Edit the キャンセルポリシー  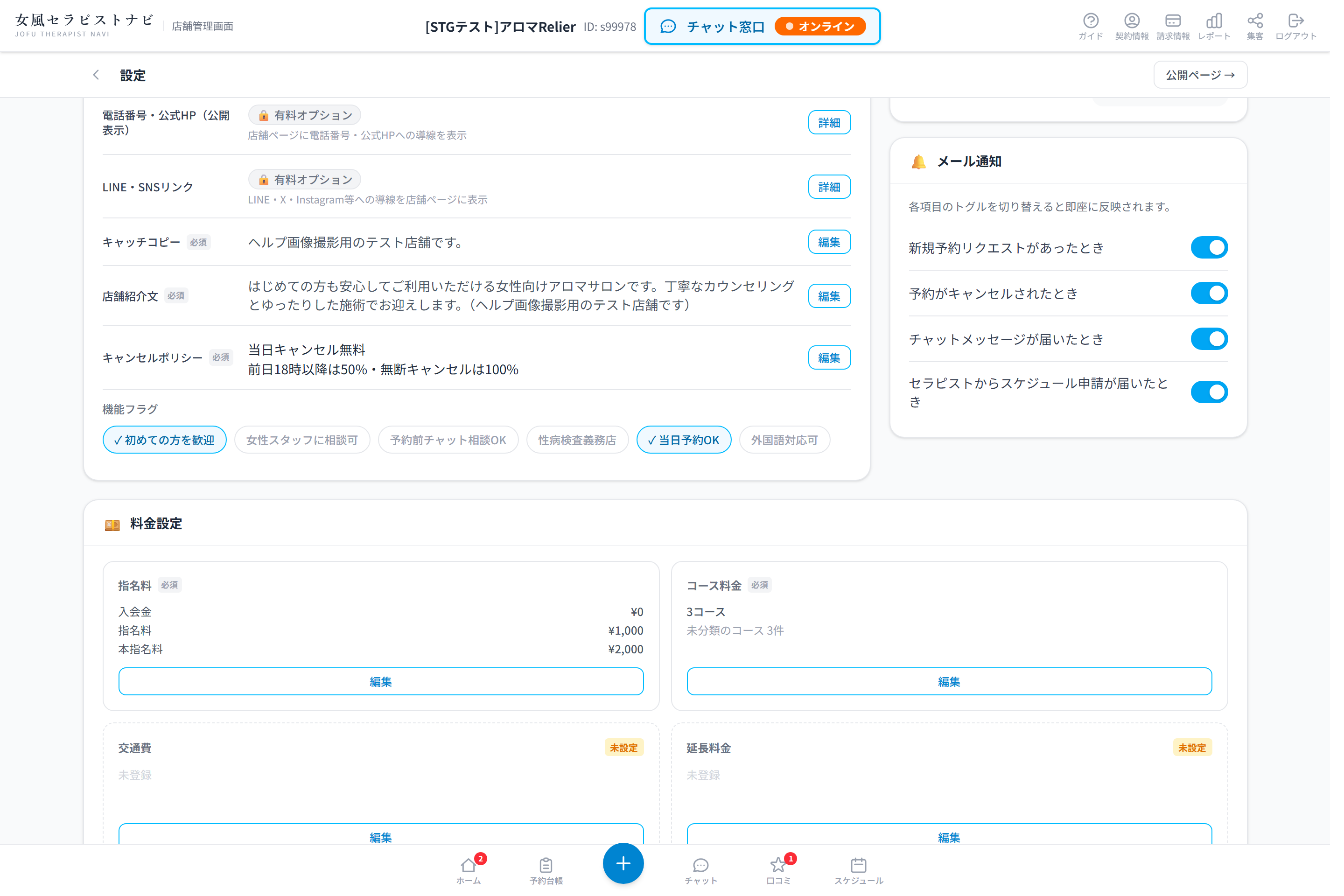tap(838, 361)
